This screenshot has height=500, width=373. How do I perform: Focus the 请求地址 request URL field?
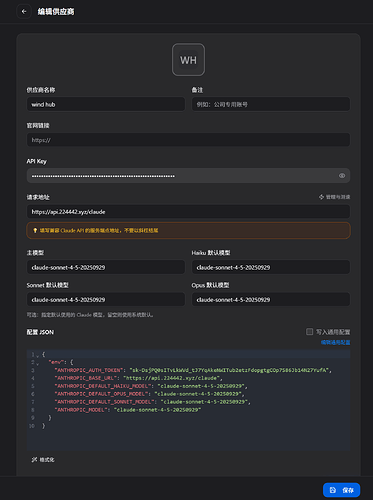(188, 212)
